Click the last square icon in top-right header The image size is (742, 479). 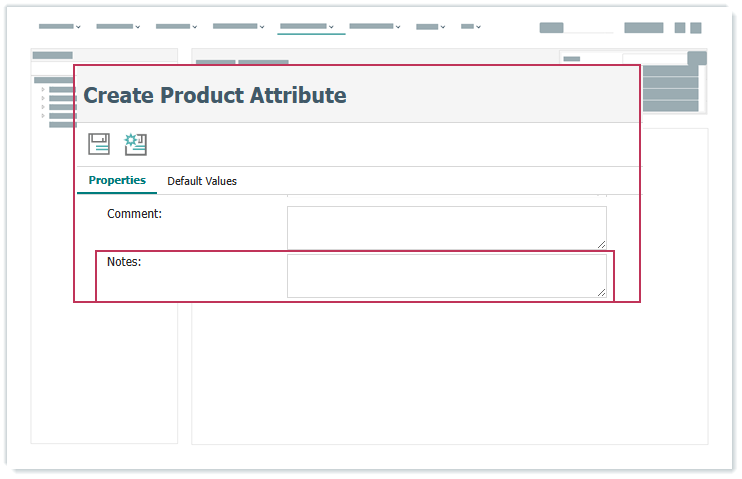(x=696, y=28)
